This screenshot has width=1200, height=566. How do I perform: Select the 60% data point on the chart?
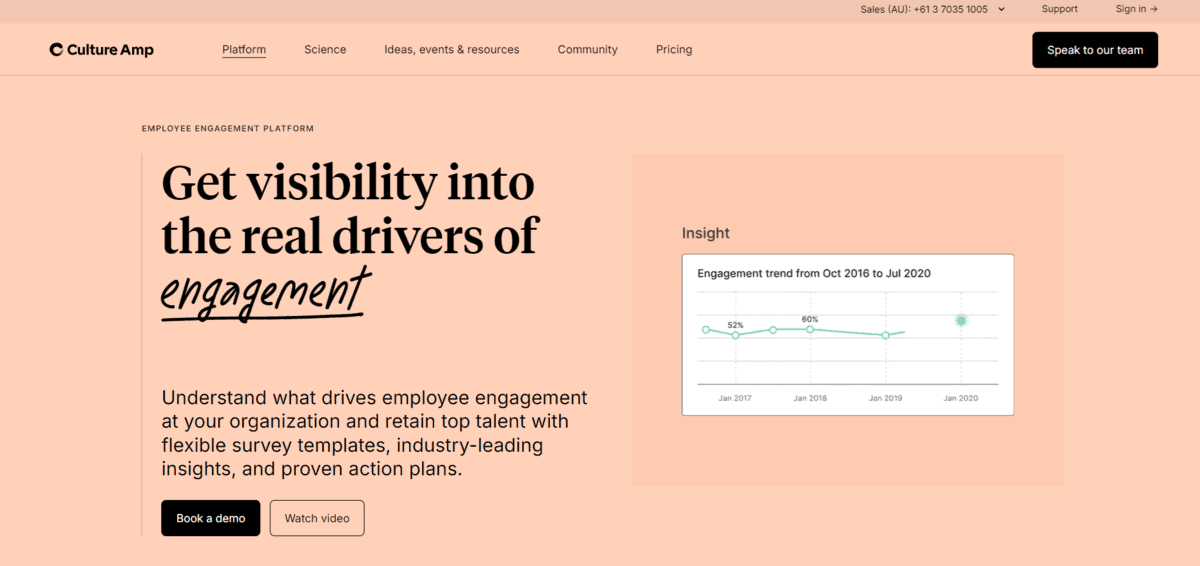tap(810, 329)
